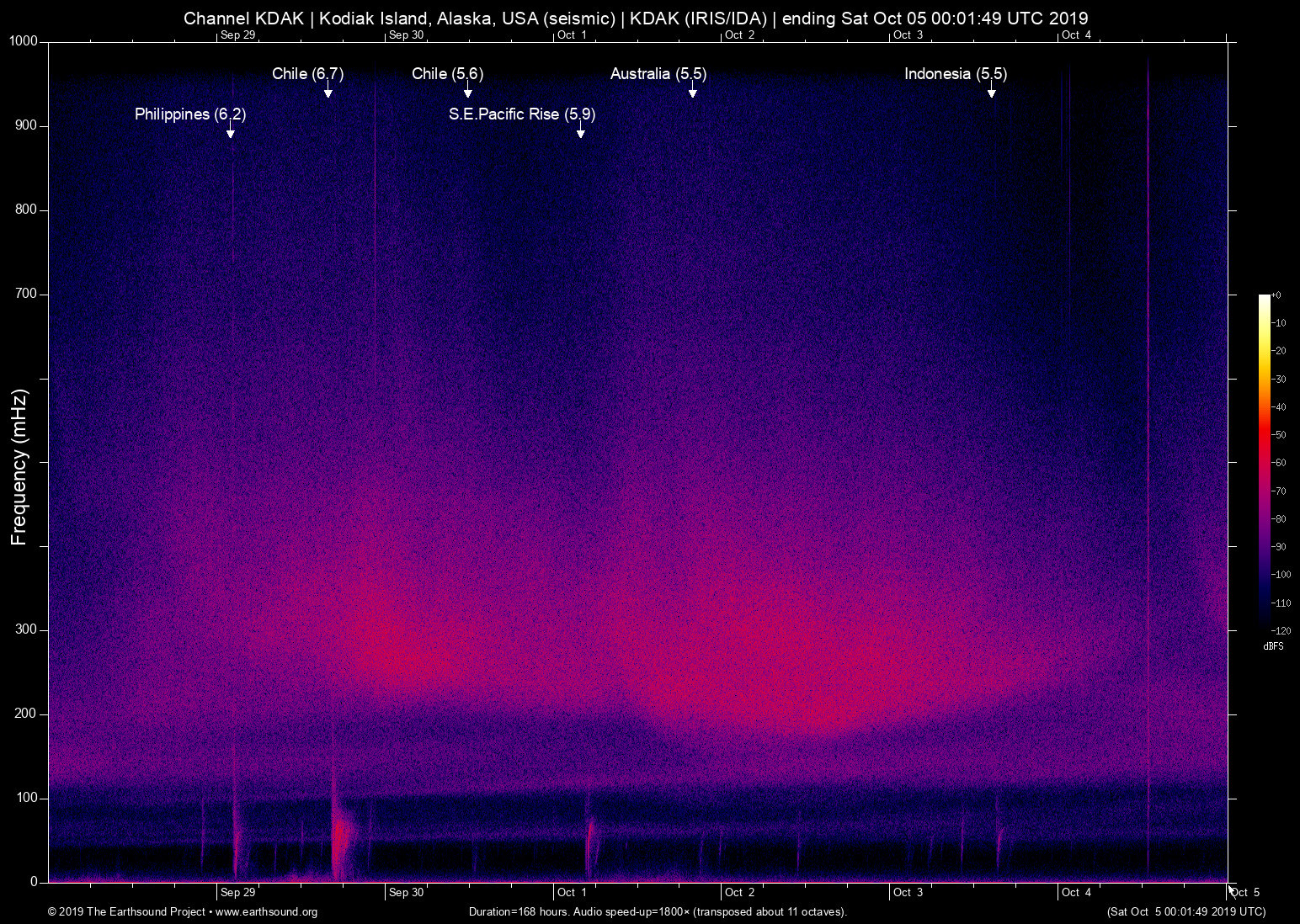Click the Indonesia (5.5) earthquake label
The width and height of the screenshot is (1300, 924).
coord(956,74)
